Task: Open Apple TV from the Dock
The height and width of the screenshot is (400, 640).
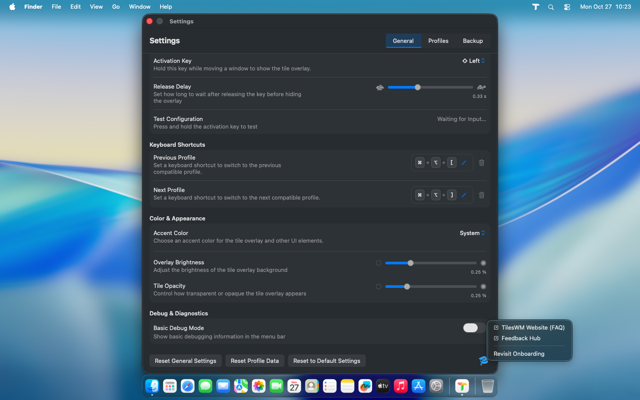Action: [383, 386]
